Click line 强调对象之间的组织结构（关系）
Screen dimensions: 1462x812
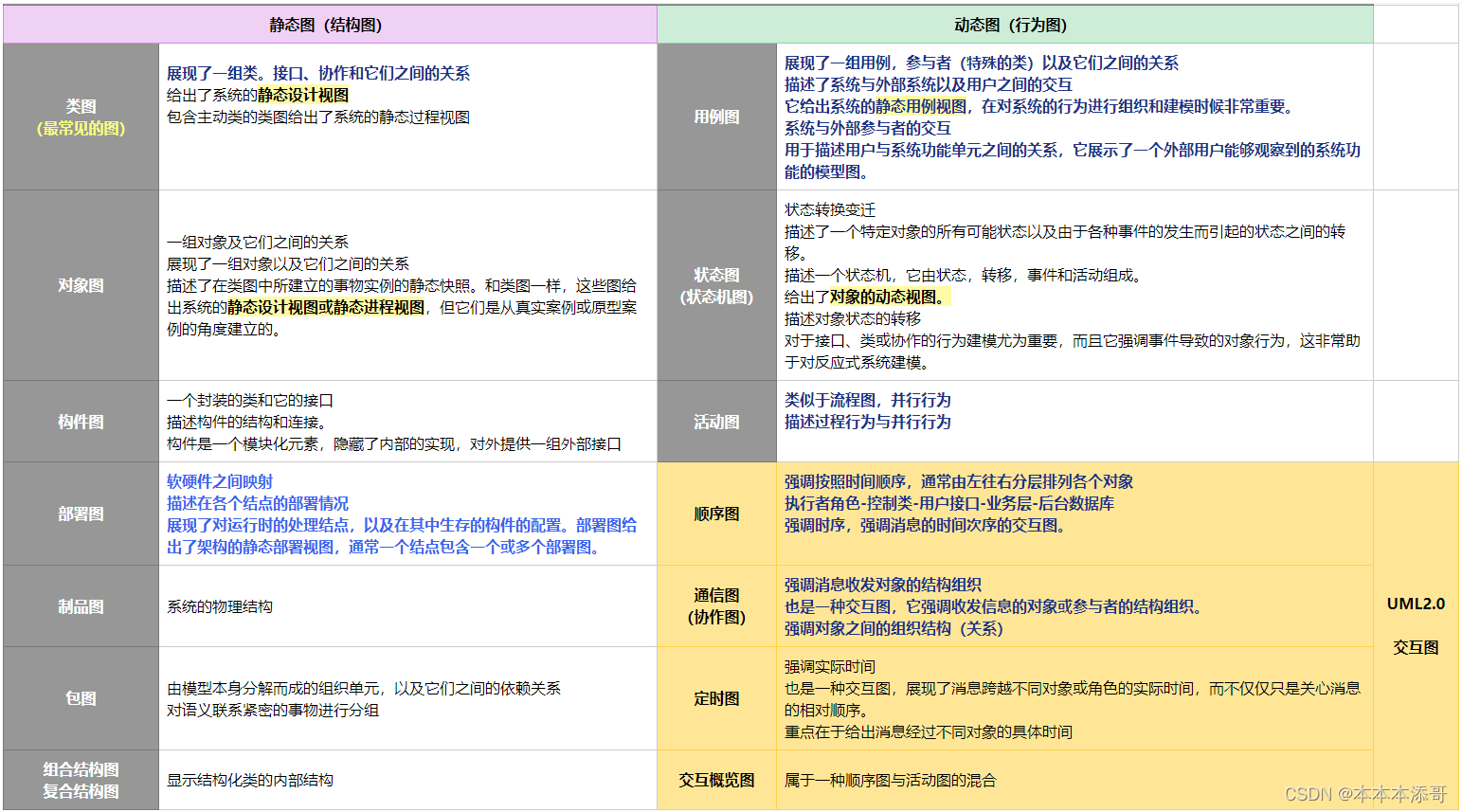[x=893, y=628]
